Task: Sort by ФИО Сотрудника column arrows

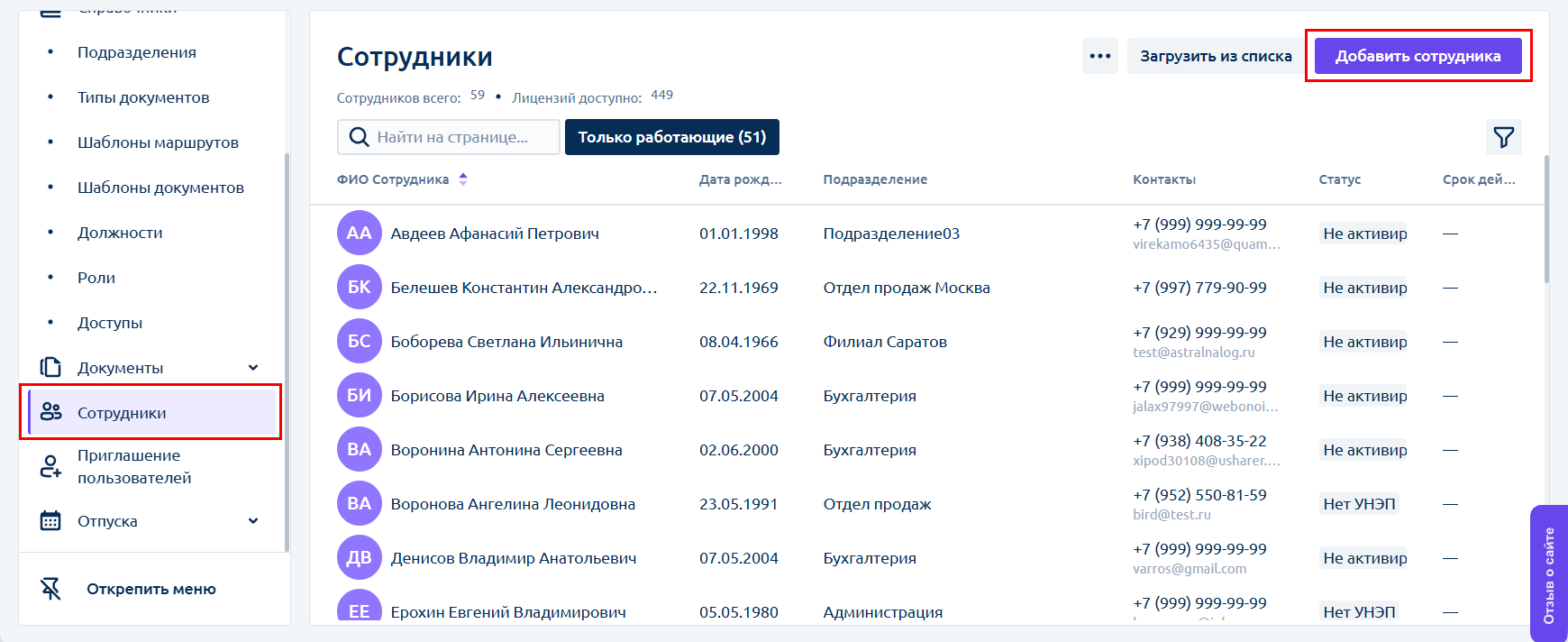Action: tap(463, 179)
